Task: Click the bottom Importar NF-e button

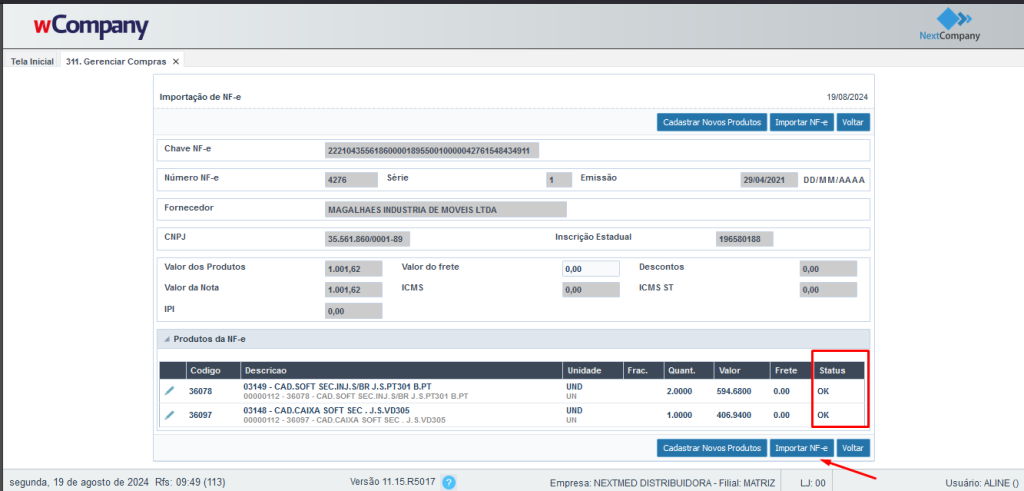Action: [802, 448]
